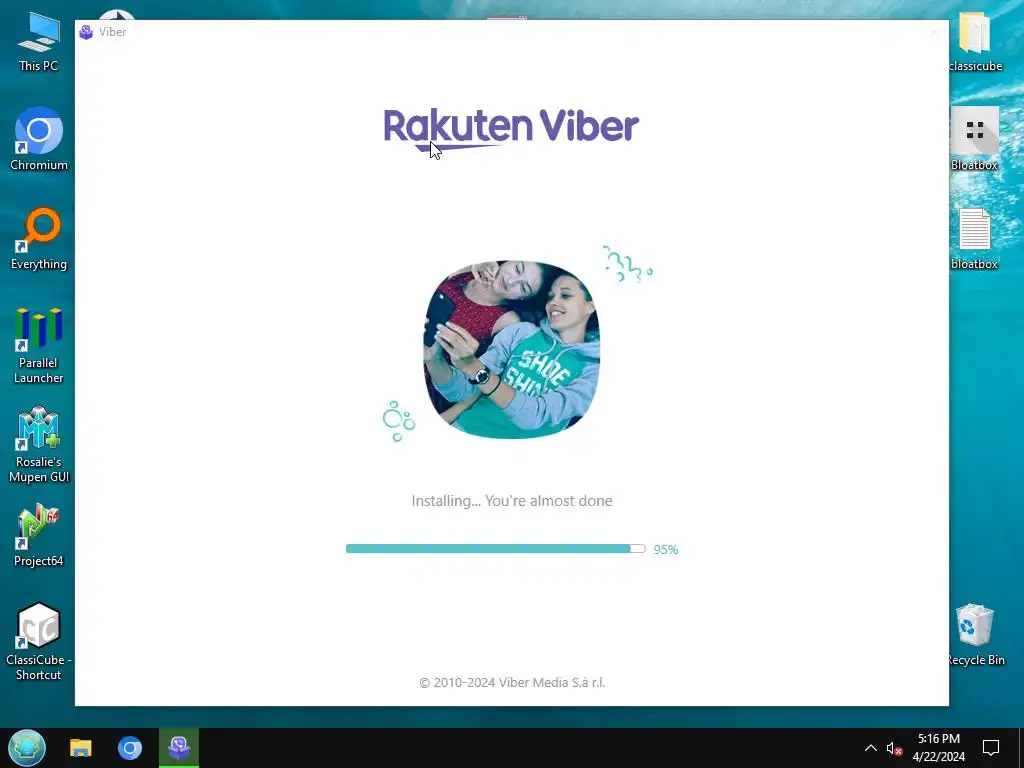Launch the Chromium desktop shortcut
This screenshot has height=768, width=1024.
39,139
